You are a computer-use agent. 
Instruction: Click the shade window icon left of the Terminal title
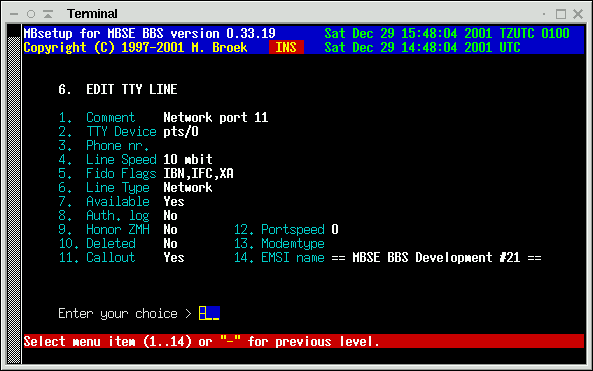(48, 14)
